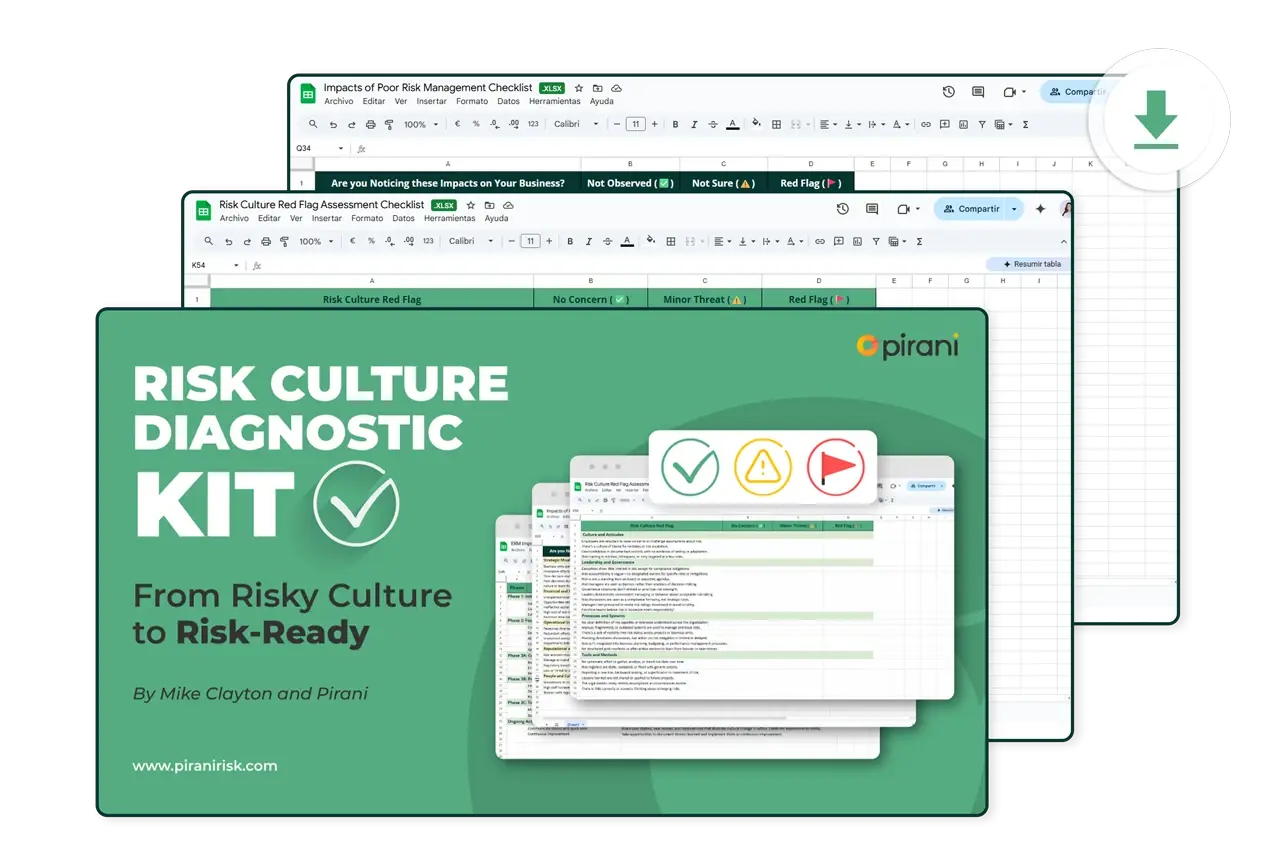Open Editar menu in Impacts of Poor Risk window
This screenshot has width=1280, height=854.
tap(374, 101)
